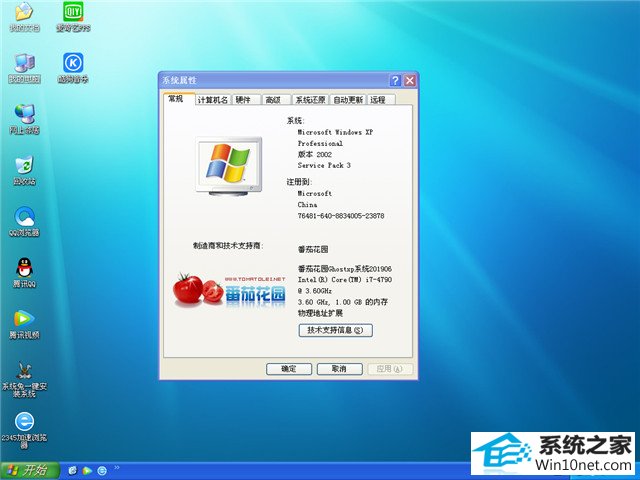640x480 pixels.
Task: Launch the Tencent Video desktop icon
Action: (x=24, y=324)
